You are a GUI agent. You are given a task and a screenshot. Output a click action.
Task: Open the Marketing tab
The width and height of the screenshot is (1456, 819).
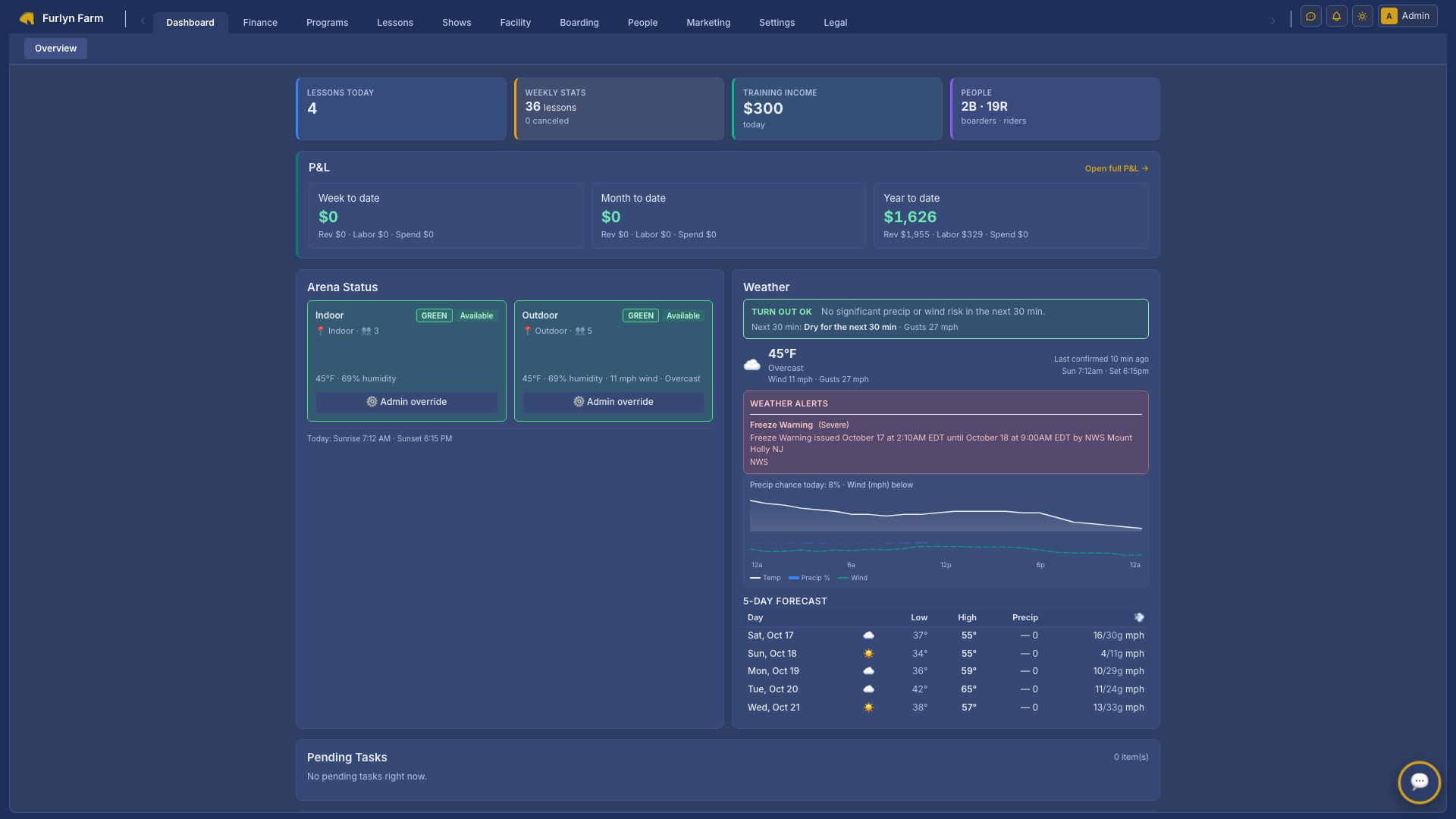[708, 23]
